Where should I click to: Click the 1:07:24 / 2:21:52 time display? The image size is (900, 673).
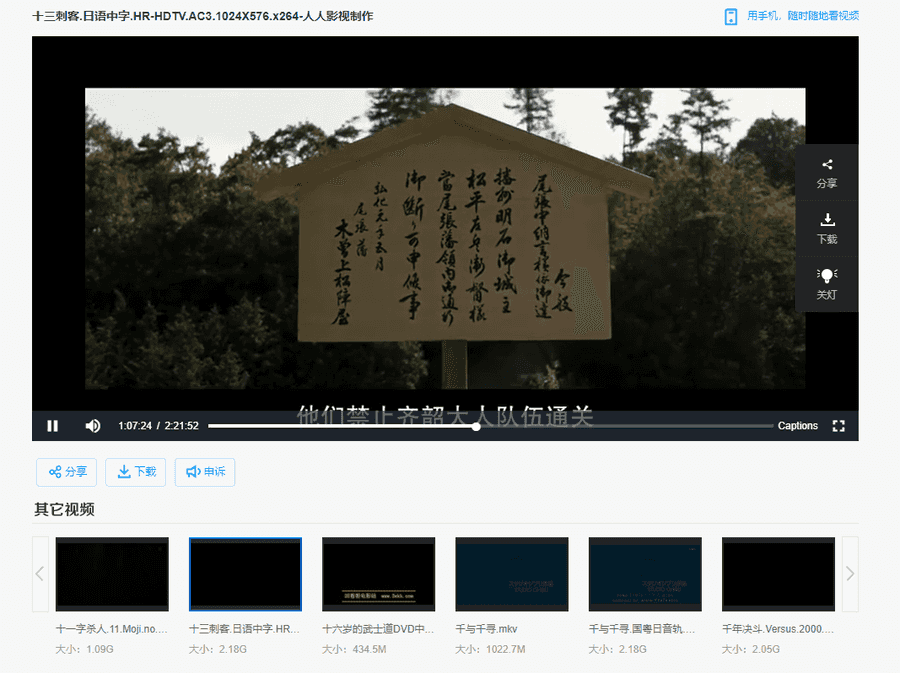[x=158, y=426]
